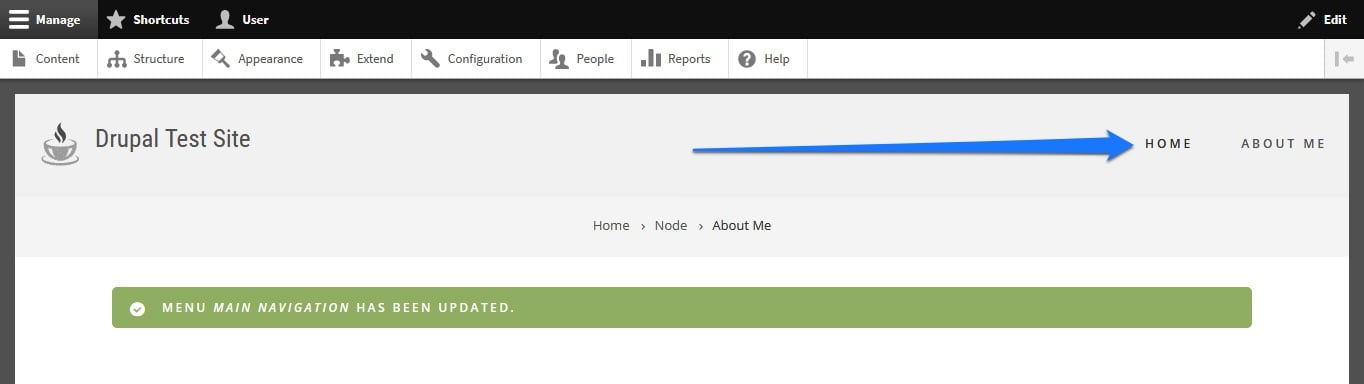Viewport: 1364px width, 384px height.
Task: Click the menu updated status message text
Action: (338, 308)
